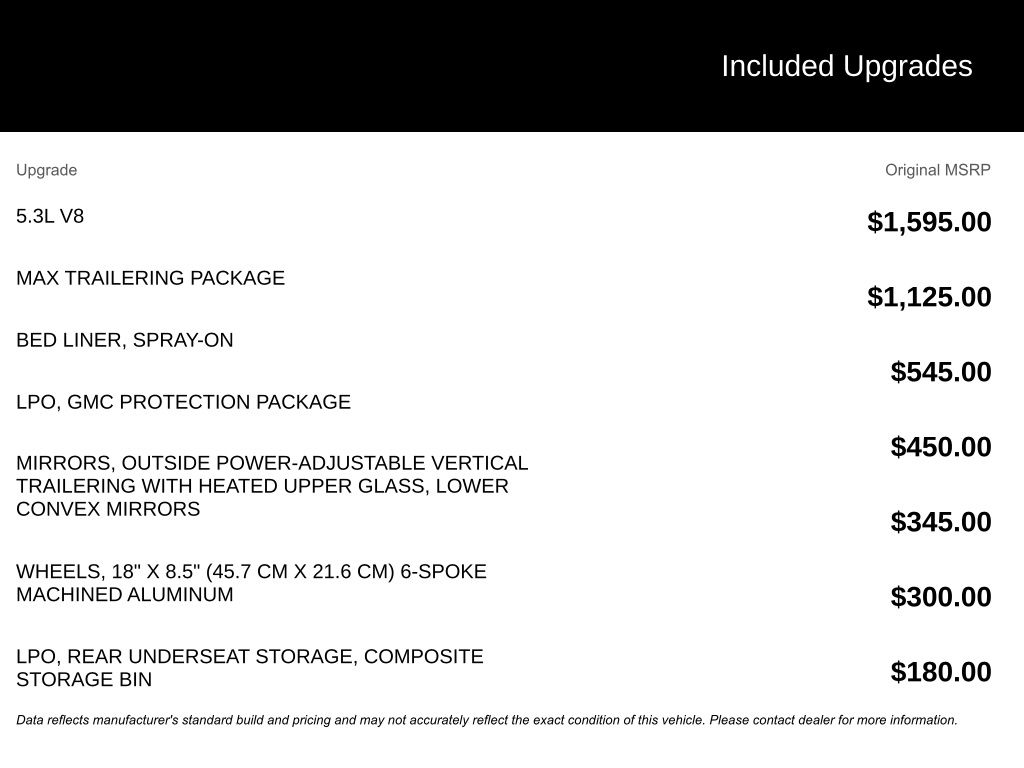Click the Original MSRP column header

tap(937, 170)
